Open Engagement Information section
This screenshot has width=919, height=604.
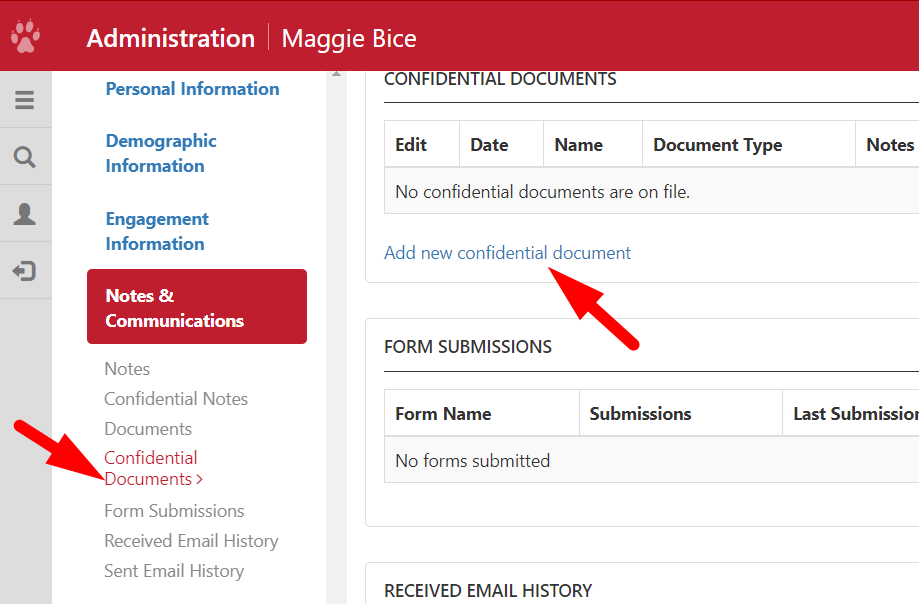(x=157, y=231)
